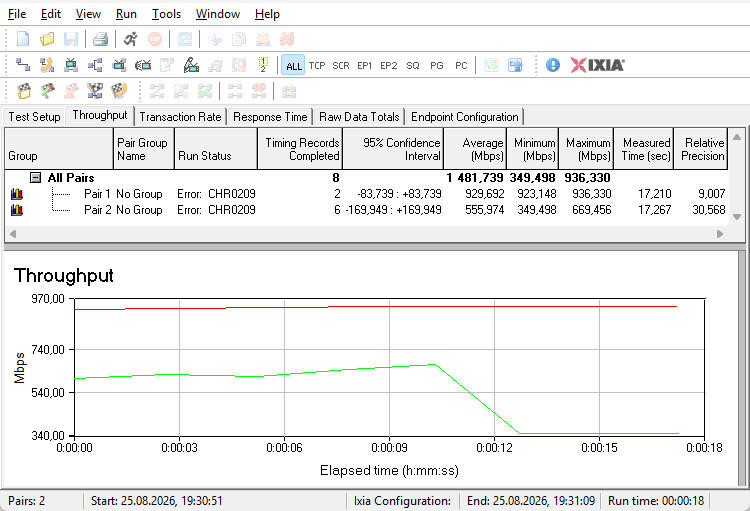The width and height of the screenshot is (750, 511).
Task: Click the Pair 2 chart icon
Action: [x=17, y=210]
